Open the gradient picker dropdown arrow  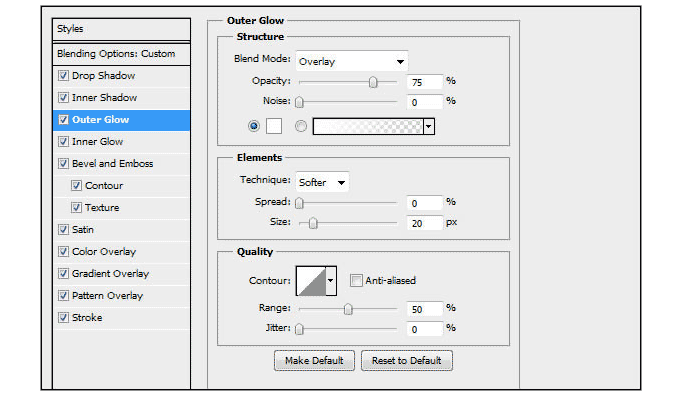(x=429, y=127)
